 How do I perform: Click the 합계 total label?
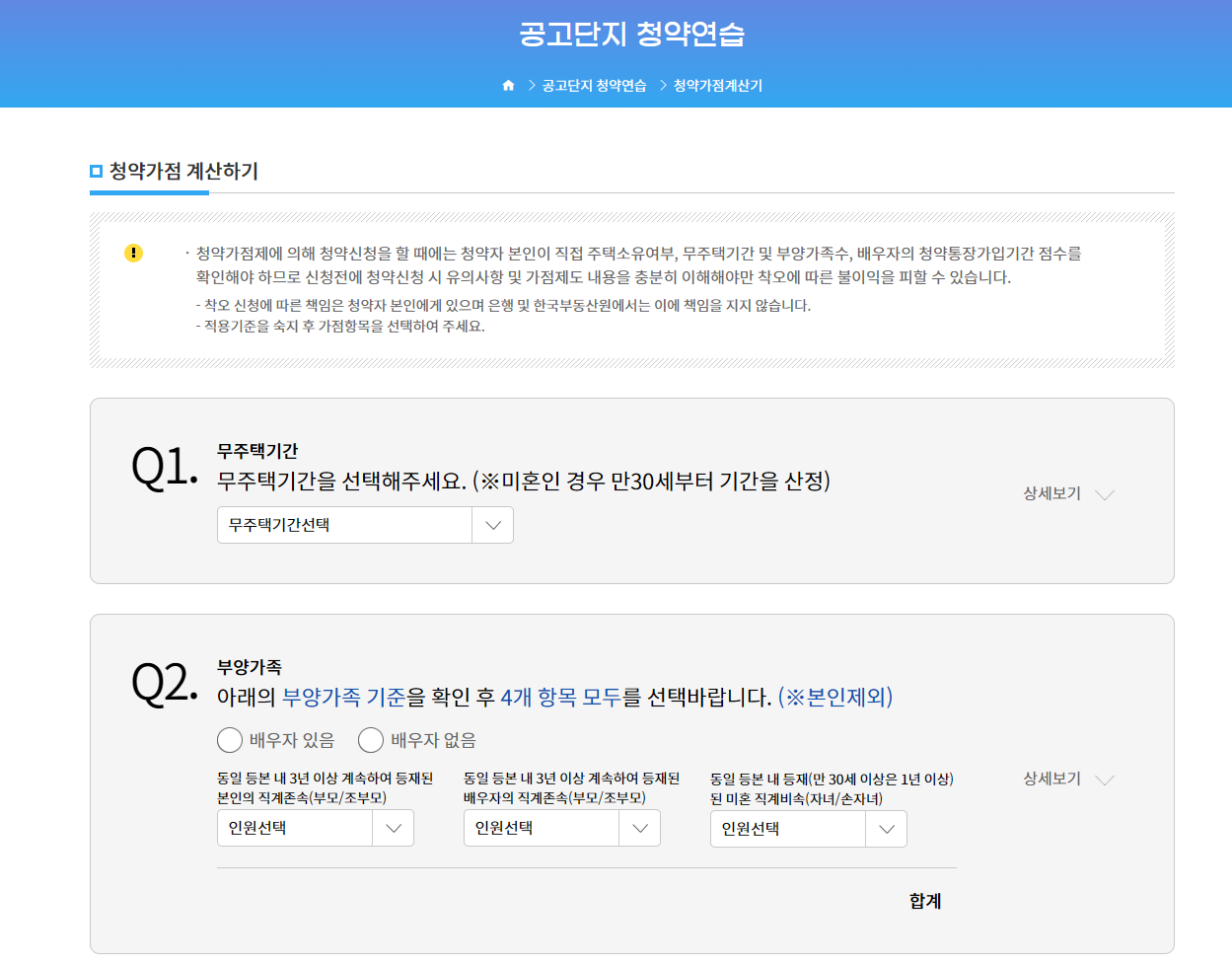(x=925, y=901)
